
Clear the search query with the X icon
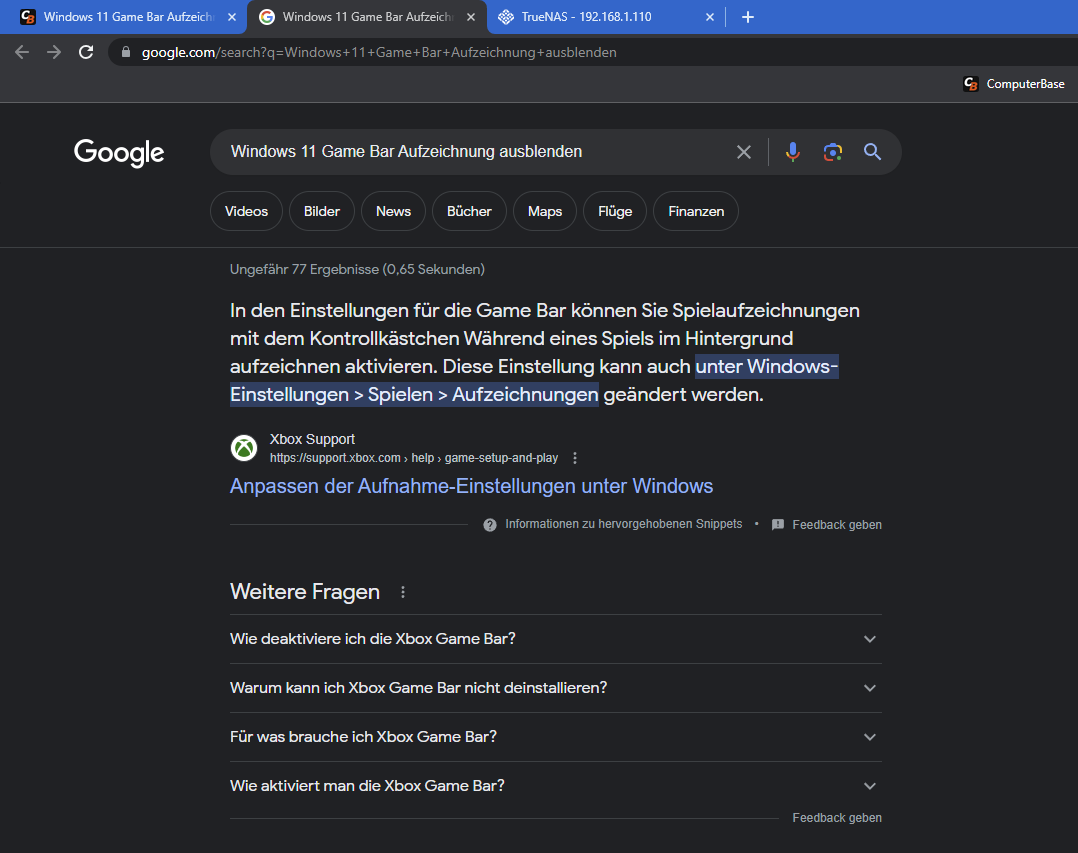tap(744, 152)
